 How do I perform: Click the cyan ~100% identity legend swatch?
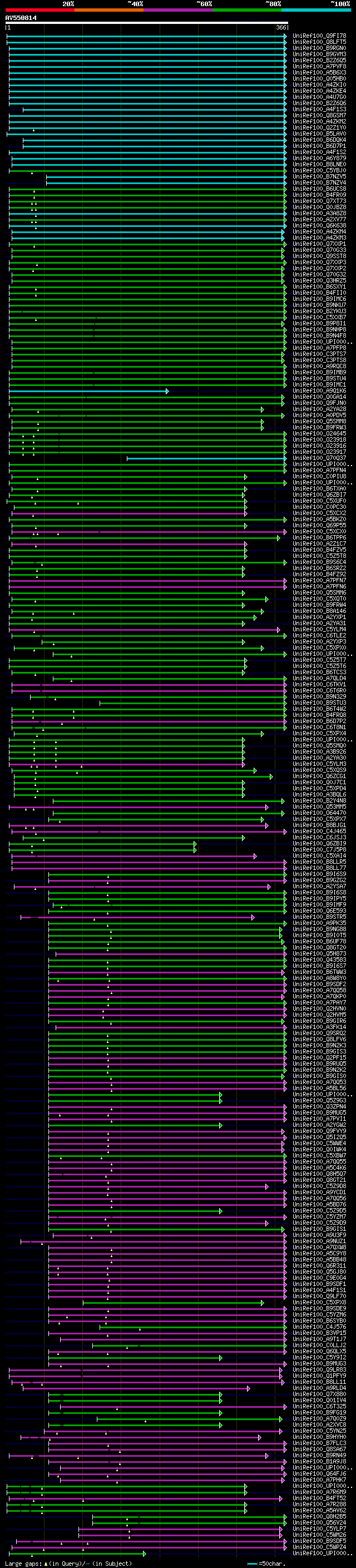tap(317, 10)
